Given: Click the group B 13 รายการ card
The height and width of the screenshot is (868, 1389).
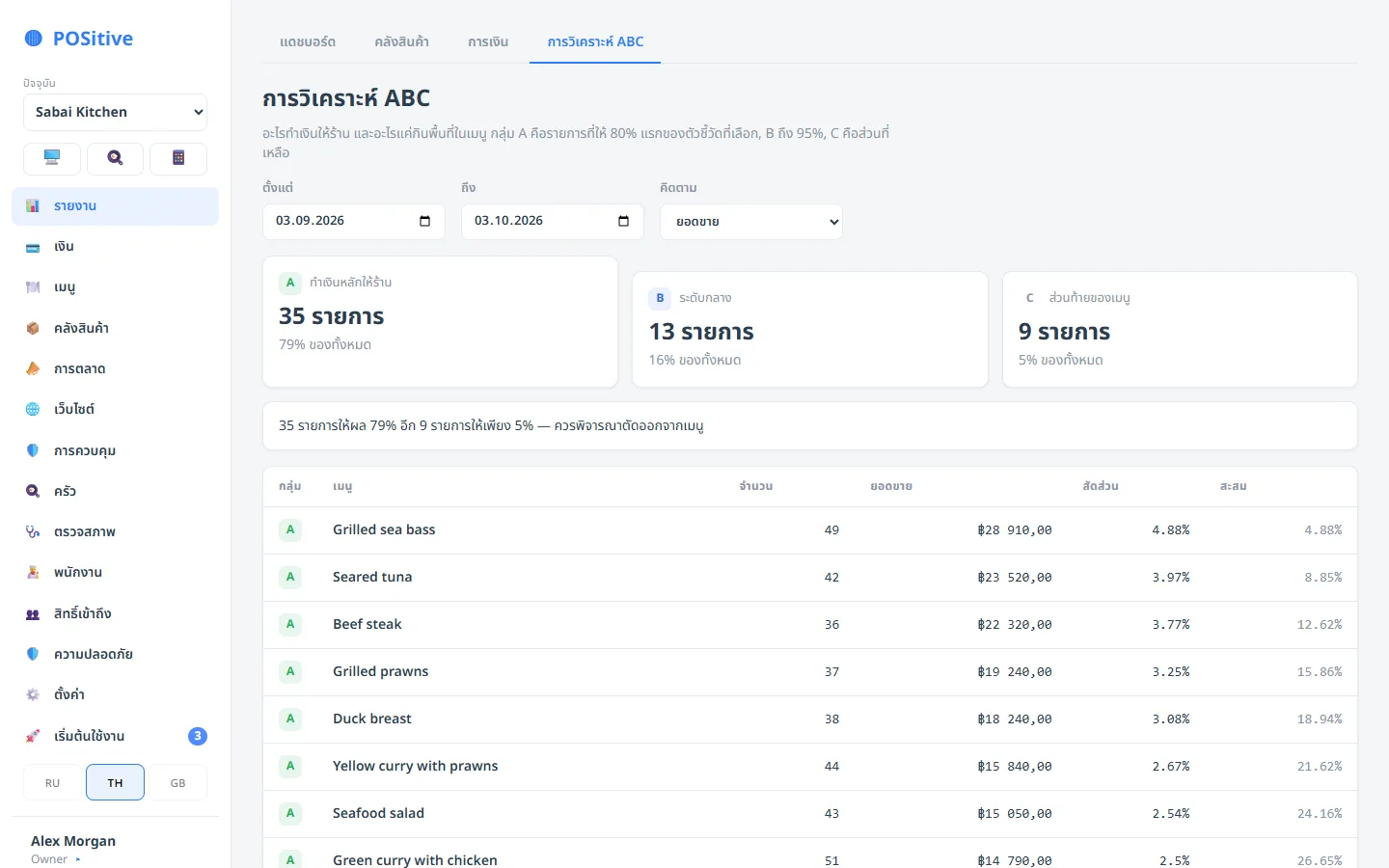Looking at the screenshot, I should pyautogui.click(x=810, y=330).
